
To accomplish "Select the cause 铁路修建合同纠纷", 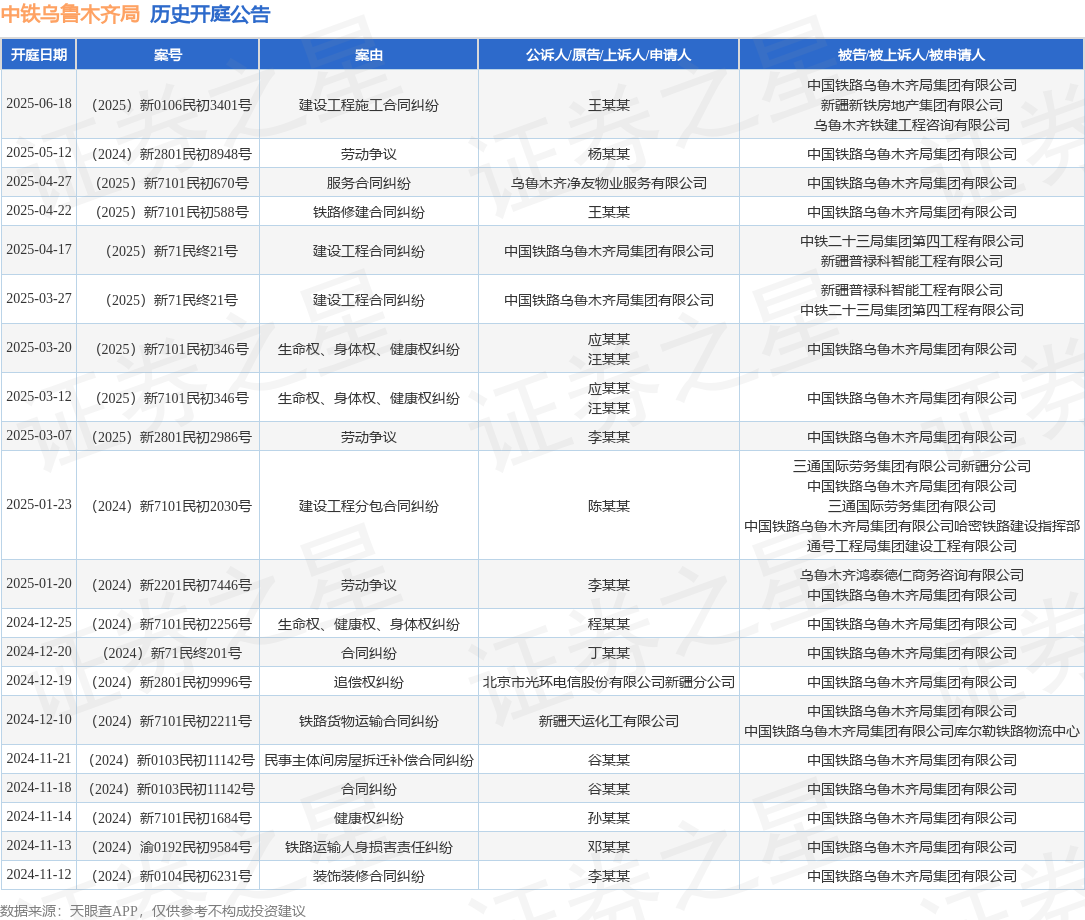I will click(x=369, y=212).
